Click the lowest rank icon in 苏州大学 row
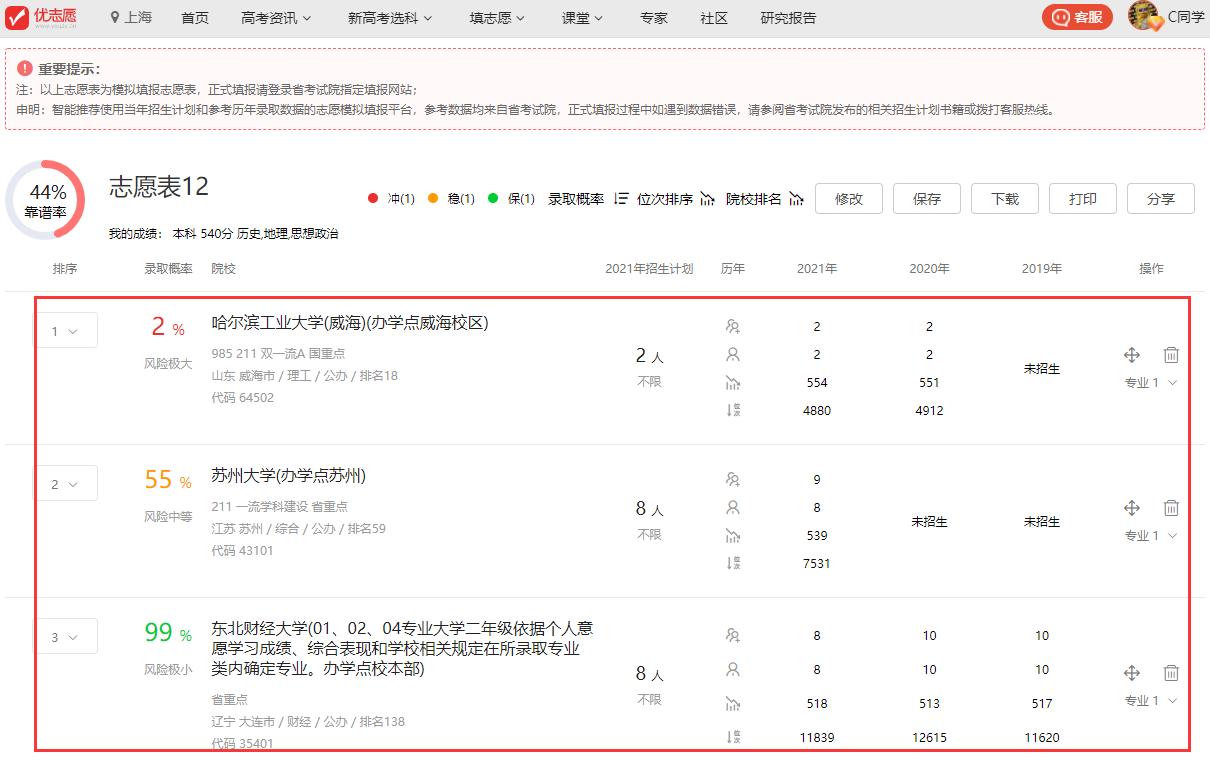This screenshot has width=1210, height=769. [733, 563]
